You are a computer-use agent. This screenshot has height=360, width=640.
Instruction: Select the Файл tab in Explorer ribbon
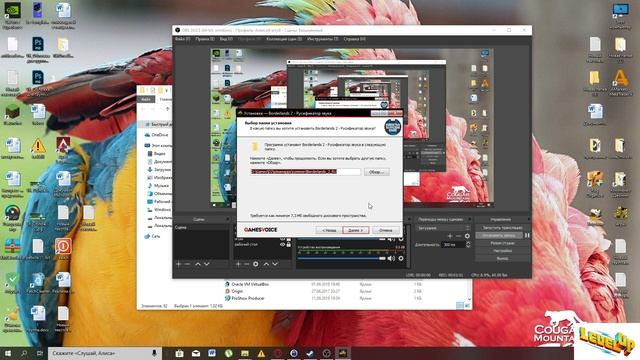point(146,99)
